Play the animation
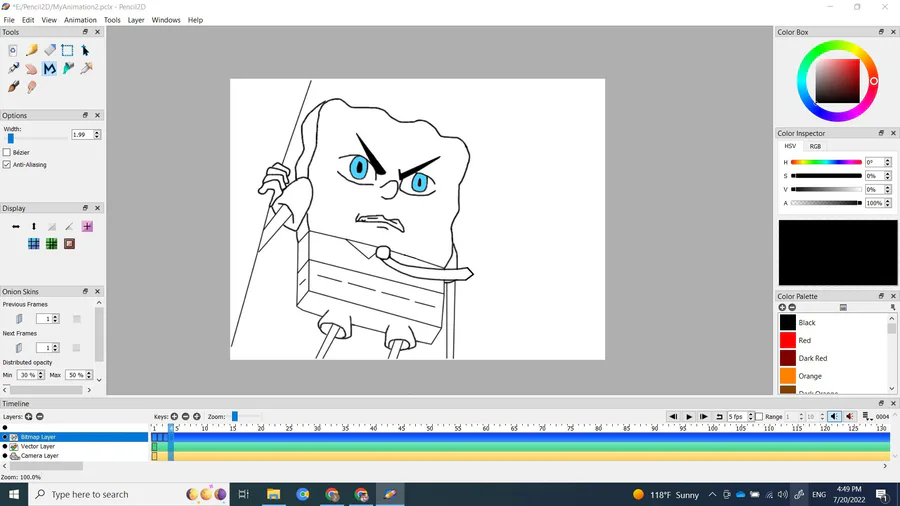The height and width of the screenshot is (506, 900). coord(689,417)
